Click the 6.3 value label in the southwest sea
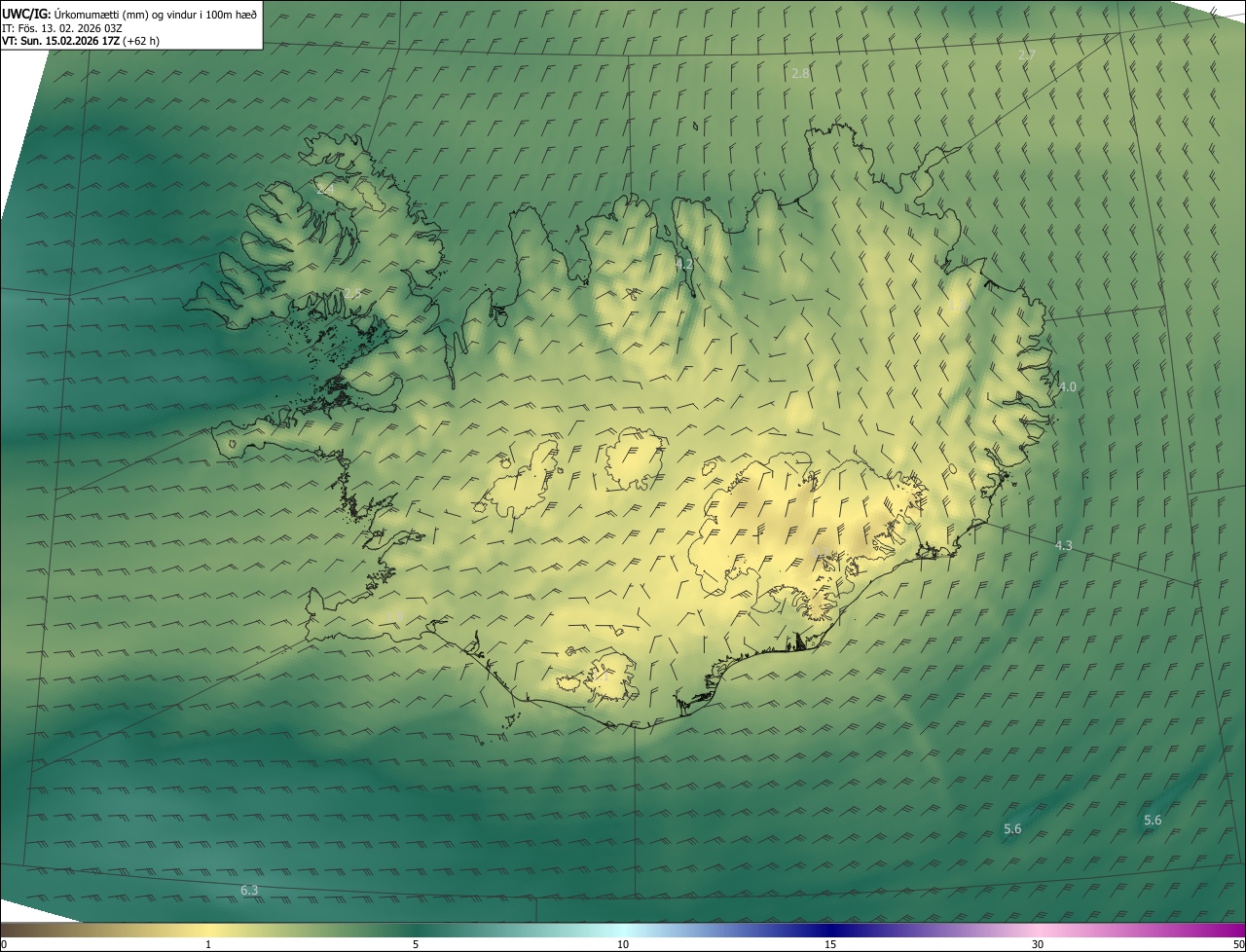The height and width of the screenshot is (952, 1246). point(249,891)
